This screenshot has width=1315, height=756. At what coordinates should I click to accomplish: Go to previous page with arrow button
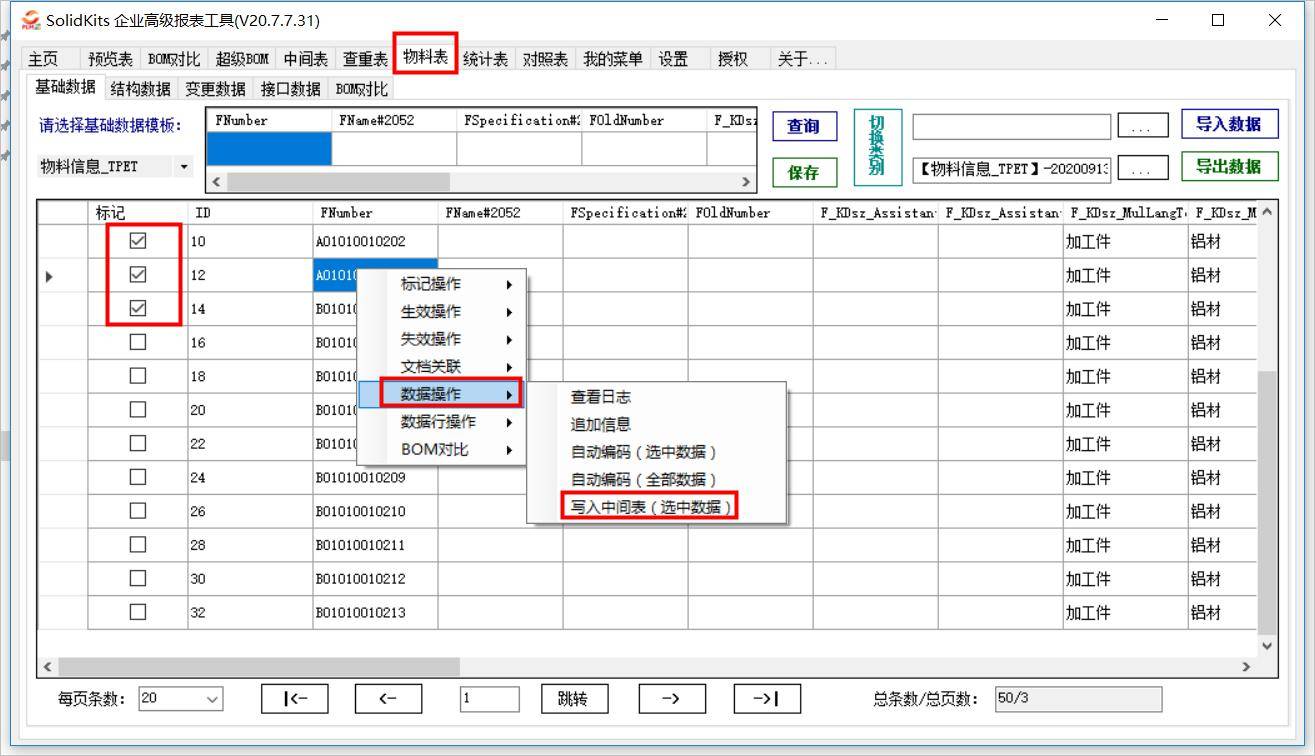coord(389,698)
